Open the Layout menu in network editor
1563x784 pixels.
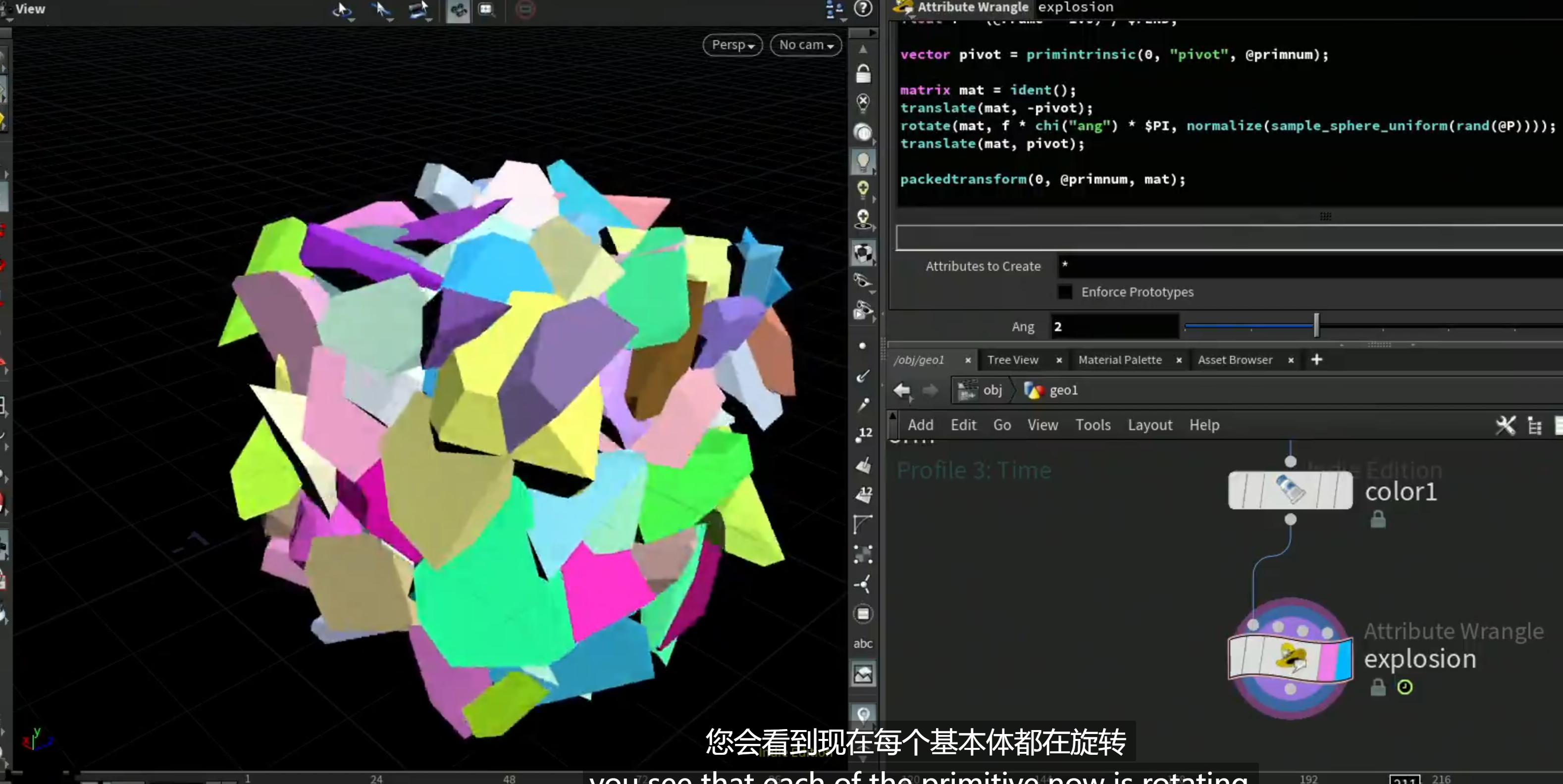(x=1150, y=425)
